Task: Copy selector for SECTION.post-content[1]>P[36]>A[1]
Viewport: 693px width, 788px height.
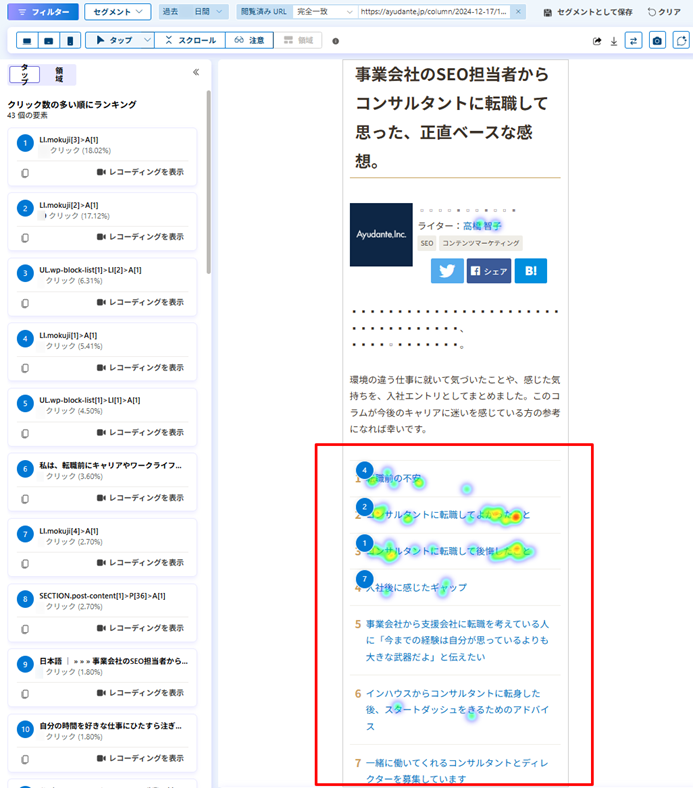Action: 25,629
